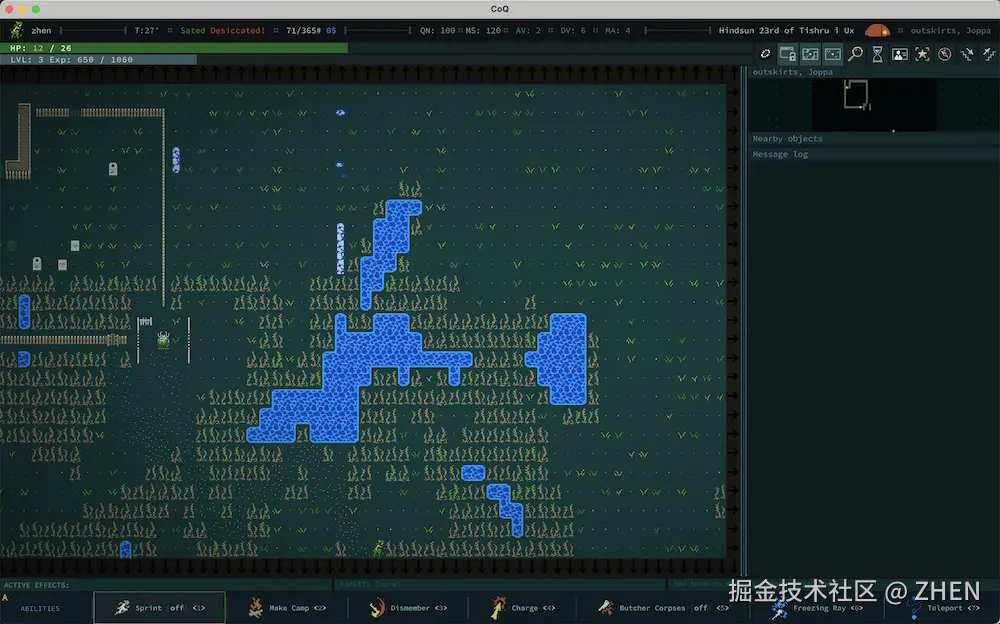Viewport: 1000px width, 624px height.
Task: Click the minimap zone thumbnail
Action: [x=874, y=105]
